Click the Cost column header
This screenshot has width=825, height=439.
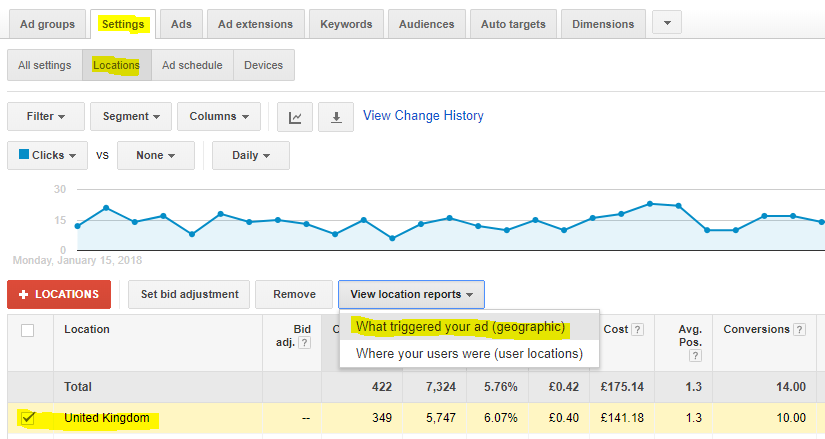(616, 330)
